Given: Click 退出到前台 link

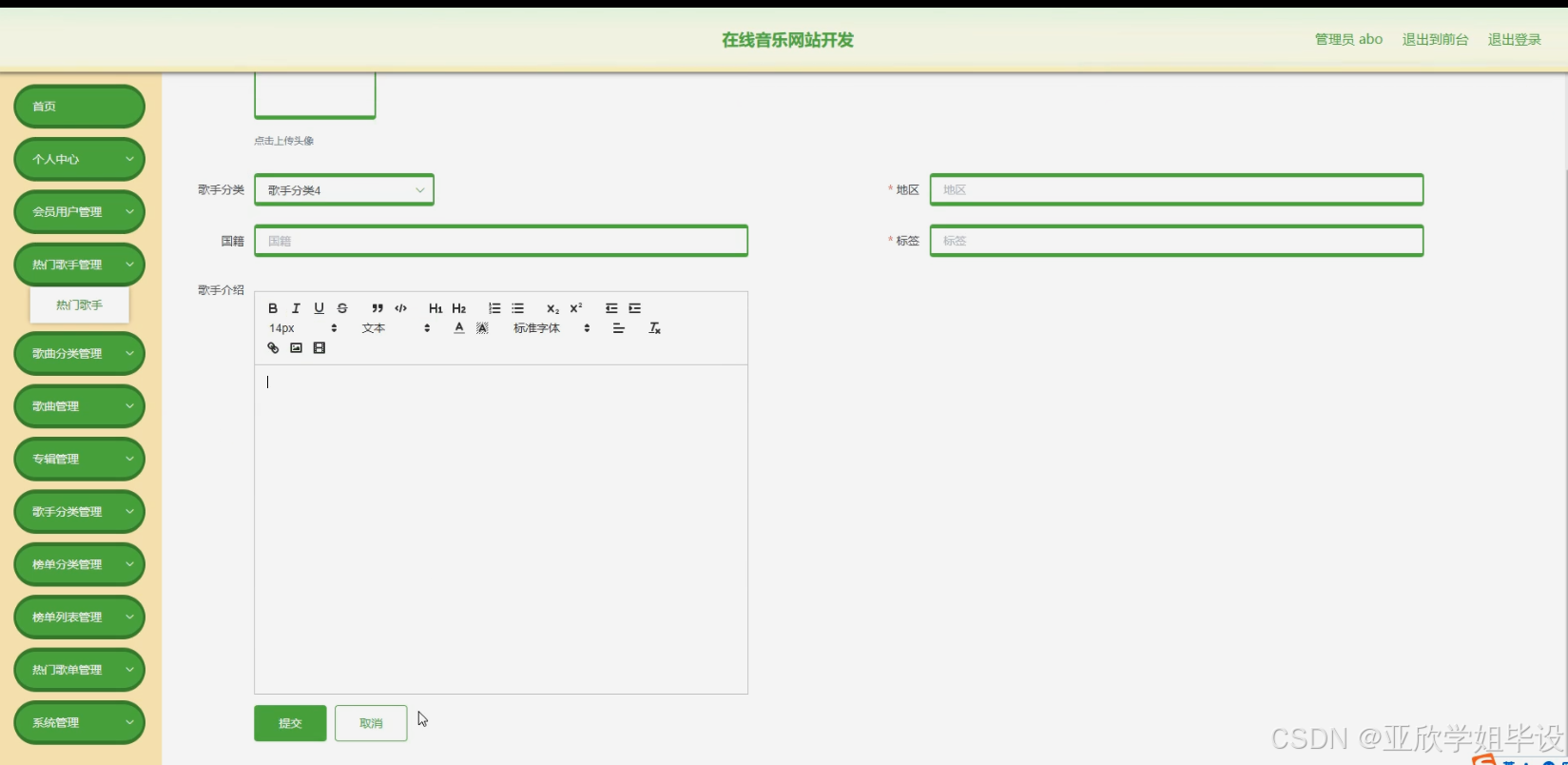Looking at the screenshot, I should click(1435, 39).
